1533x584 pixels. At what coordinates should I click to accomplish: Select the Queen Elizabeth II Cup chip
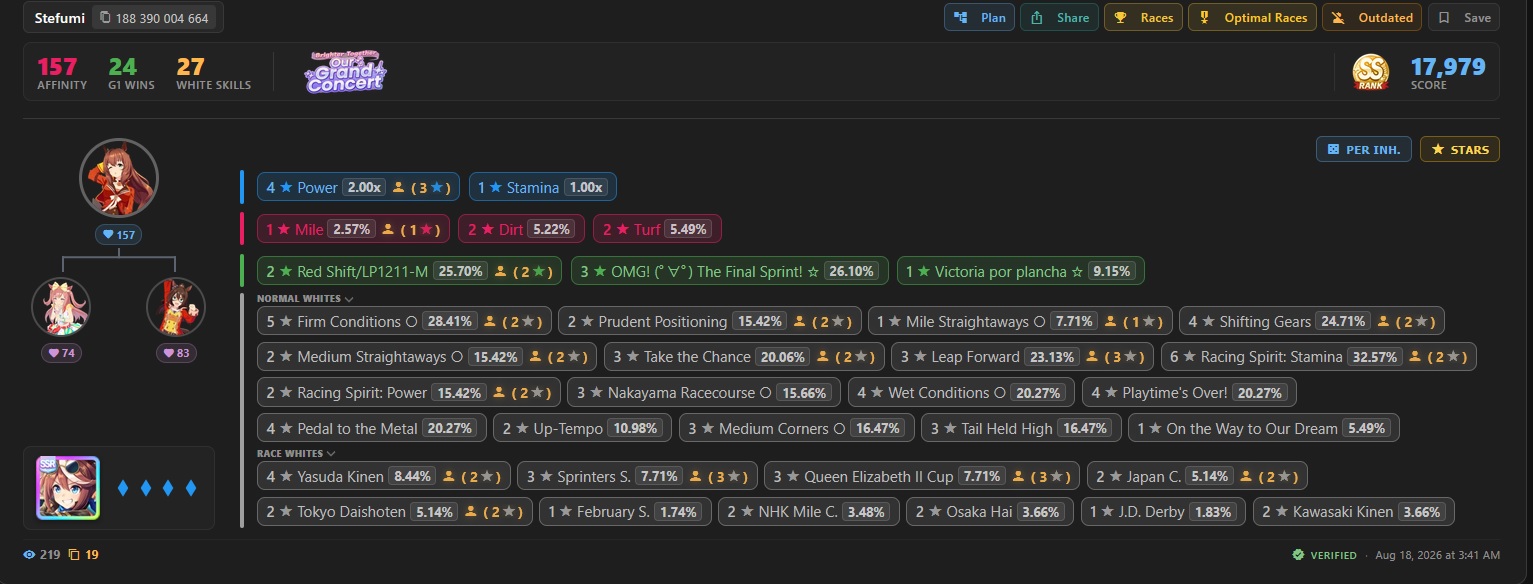click(922, 477)
